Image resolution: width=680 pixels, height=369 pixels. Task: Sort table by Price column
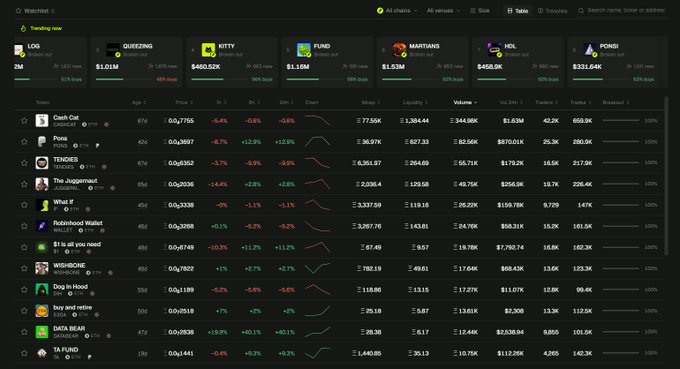184,102
